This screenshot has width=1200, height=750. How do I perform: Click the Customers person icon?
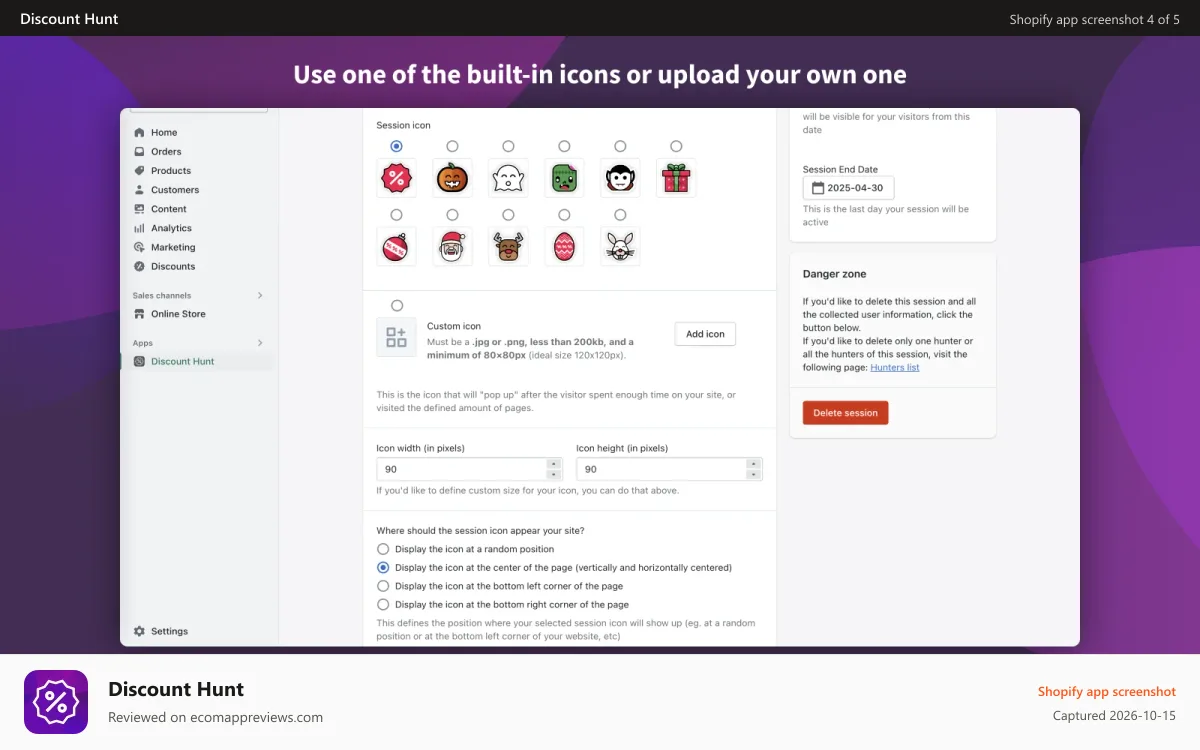(x=140, y=189)
